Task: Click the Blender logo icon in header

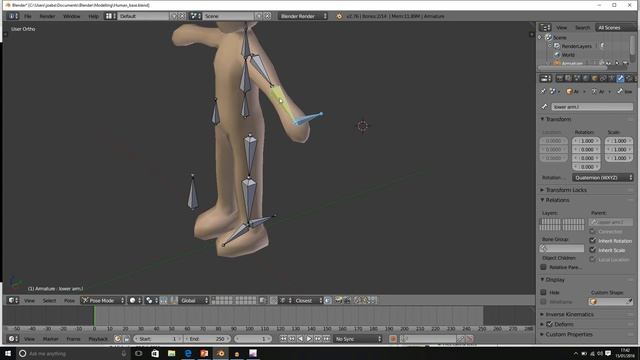Action: point(339,16)
